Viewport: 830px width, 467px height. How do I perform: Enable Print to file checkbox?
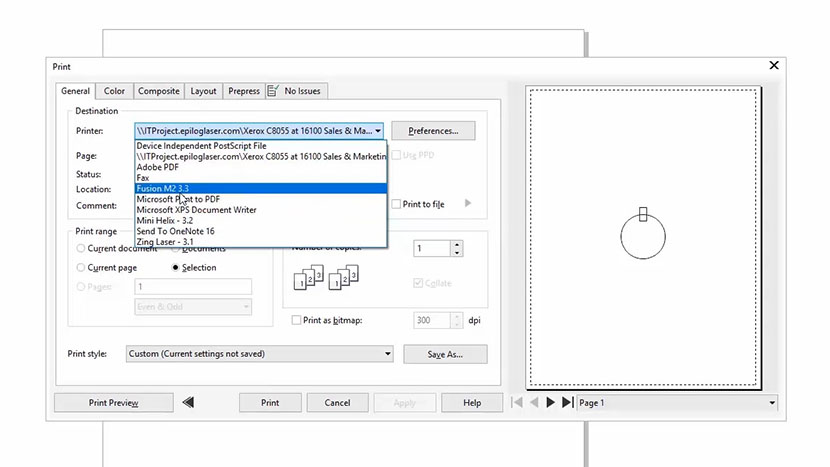(397, 204)
